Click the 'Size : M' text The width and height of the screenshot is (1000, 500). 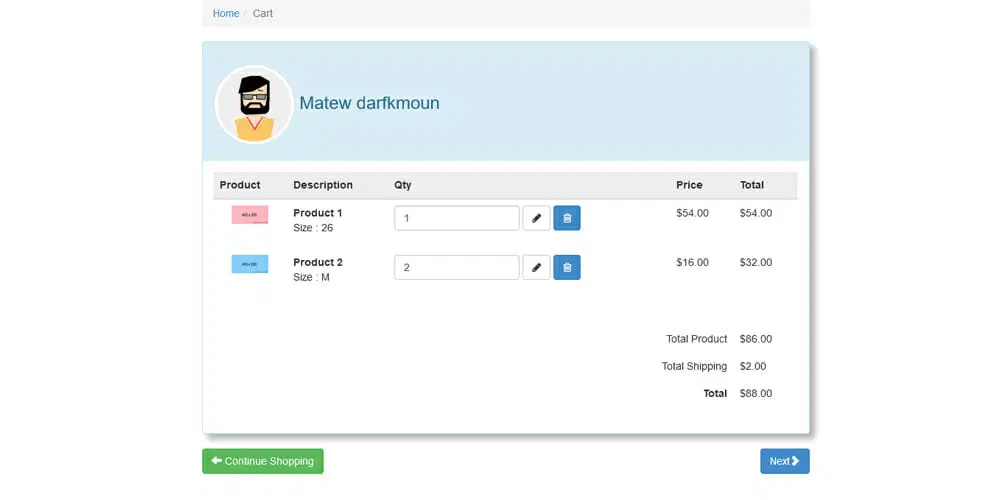point(311,277)
